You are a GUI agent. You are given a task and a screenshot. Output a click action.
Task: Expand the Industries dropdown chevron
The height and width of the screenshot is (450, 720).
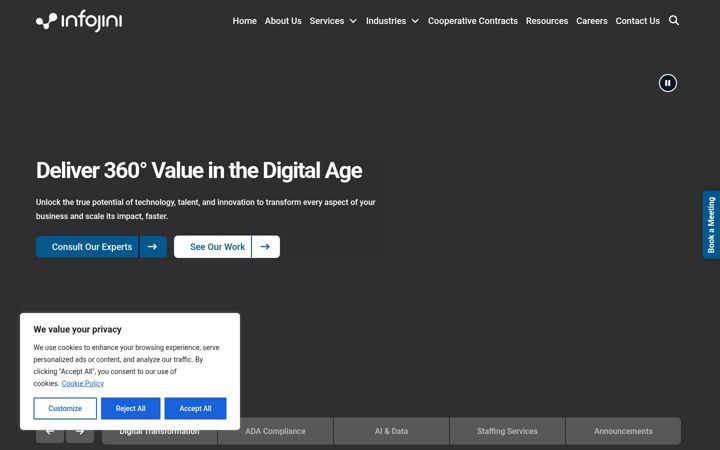415,21
